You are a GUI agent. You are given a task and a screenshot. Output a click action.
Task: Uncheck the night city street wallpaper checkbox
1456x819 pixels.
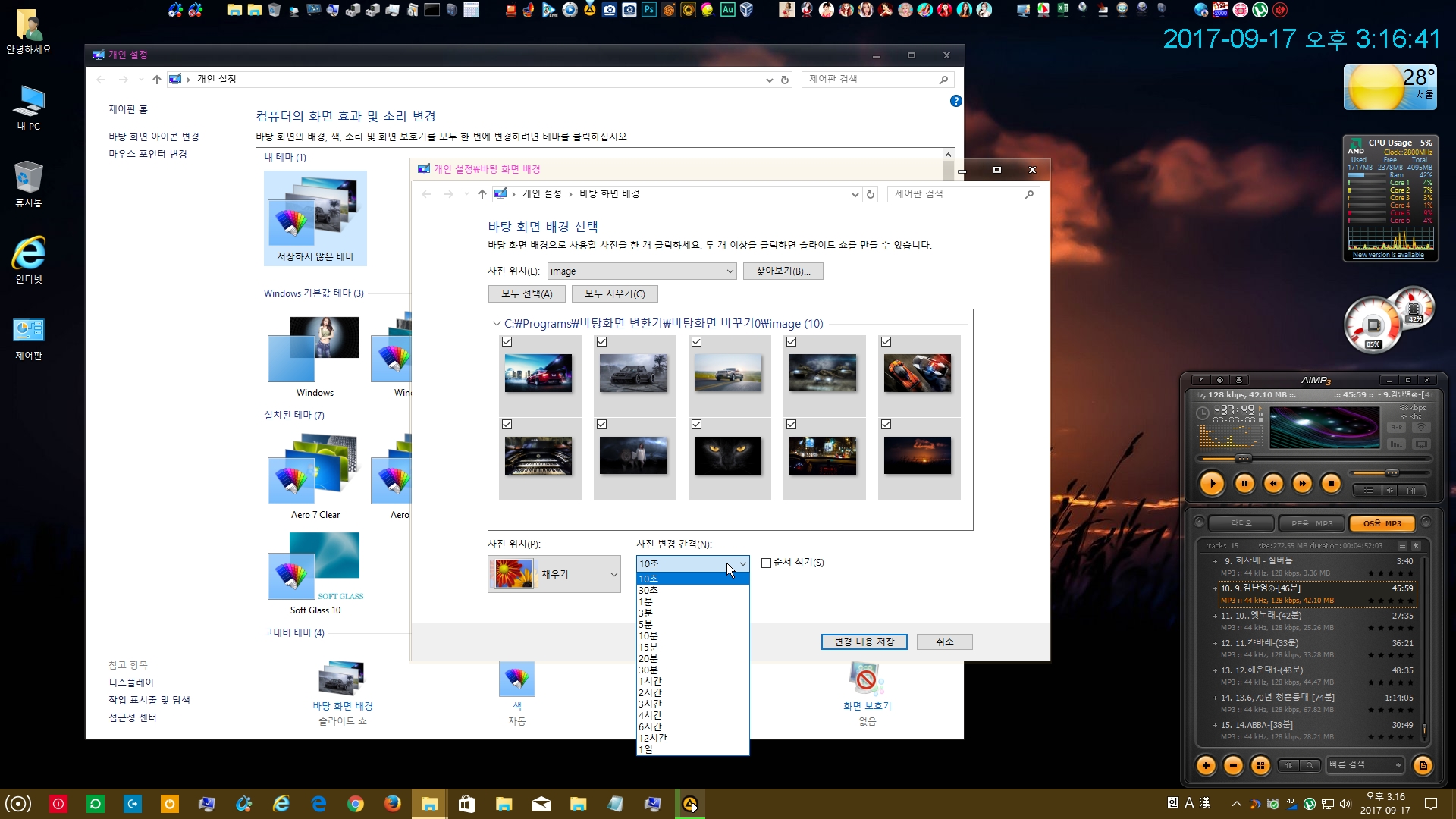click(x=791, y=425)
